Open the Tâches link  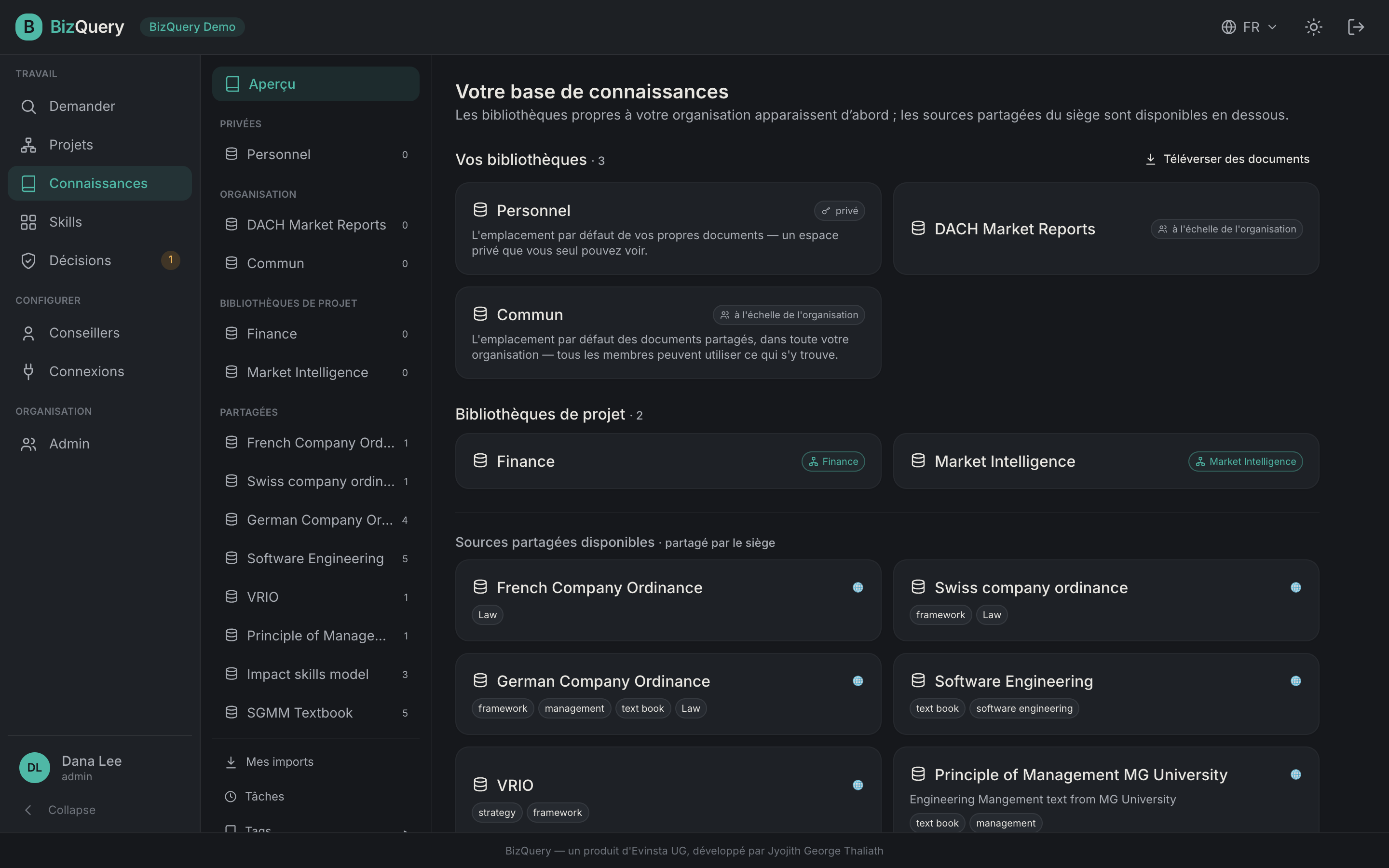click(x=316, y=796)
